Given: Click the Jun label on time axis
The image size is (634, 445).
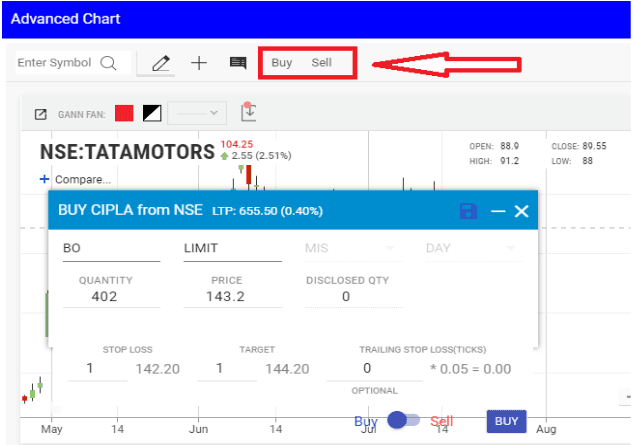Looking at the screenshot, I should click(x=199, y=429).
